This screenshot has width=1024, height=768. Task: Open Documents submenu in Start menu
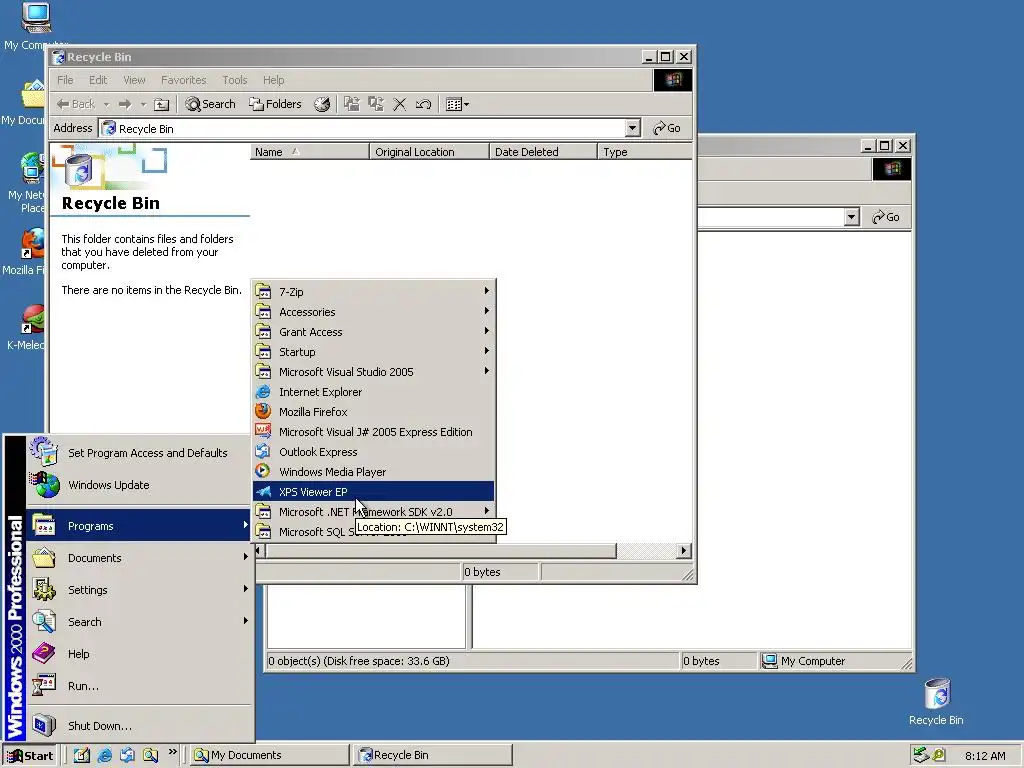[138, 558]
